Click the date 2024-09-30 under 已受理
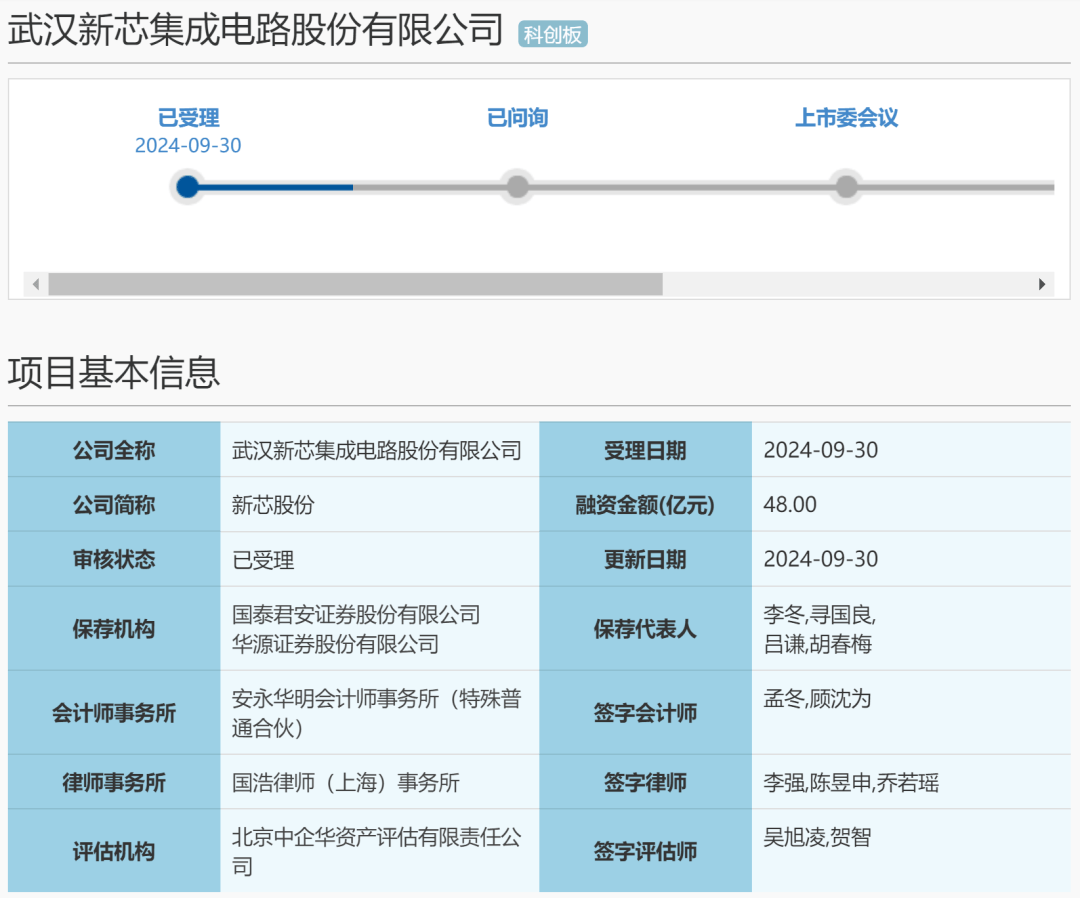 (188, 145)
